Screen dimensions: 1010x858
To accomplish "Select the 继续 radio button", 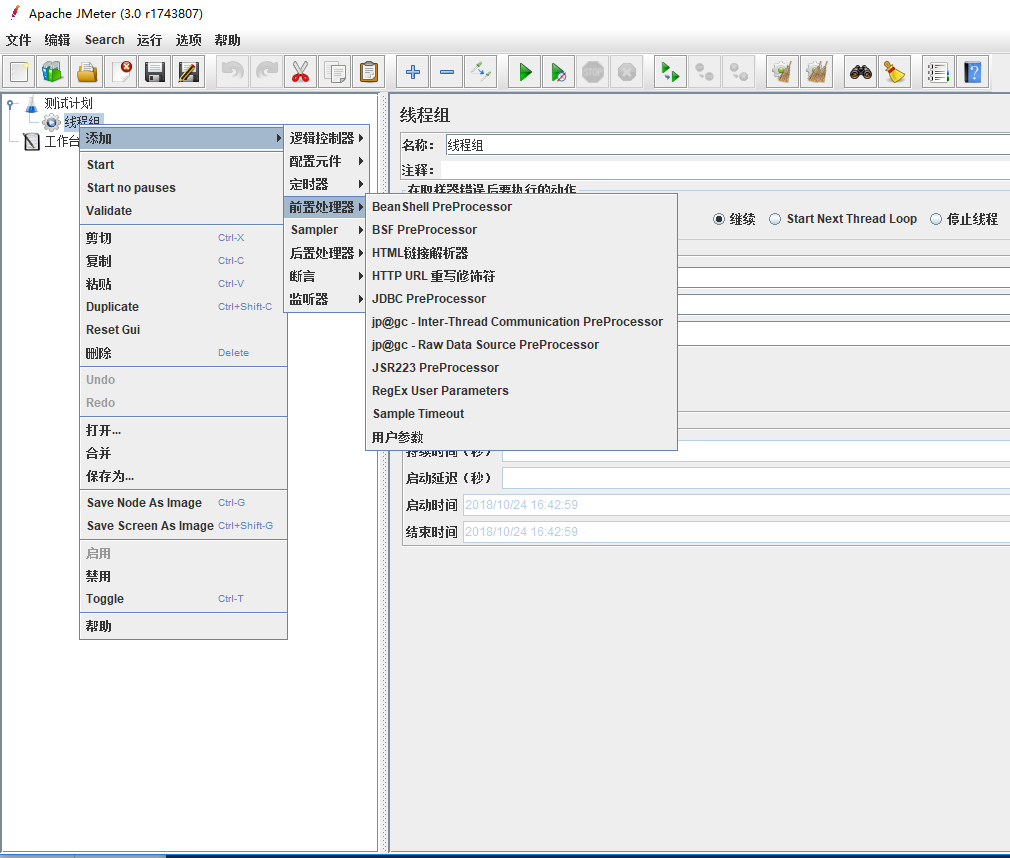I will tap(719, 219).
